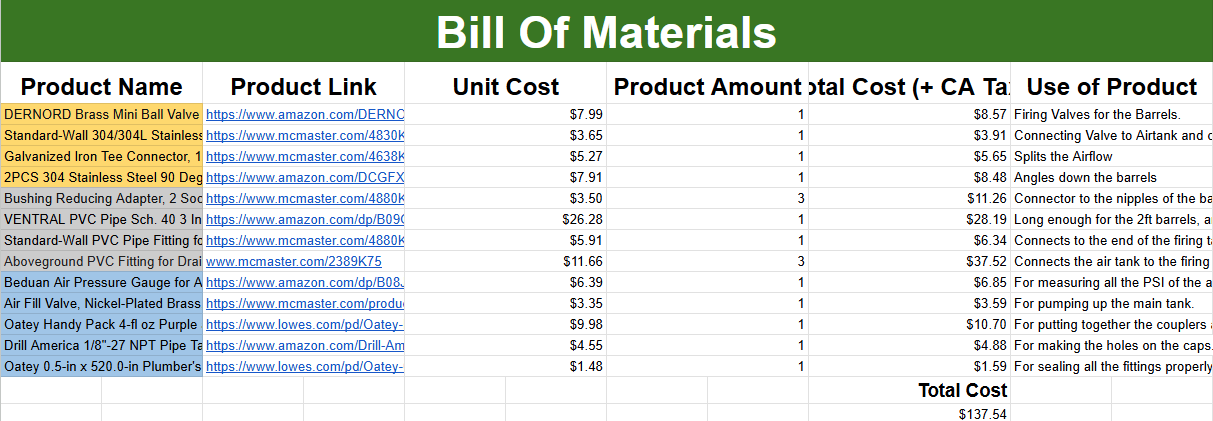The image size is (1213, 421).
Task: Select the $37.52 total cost cell
Action: point(909,262)
